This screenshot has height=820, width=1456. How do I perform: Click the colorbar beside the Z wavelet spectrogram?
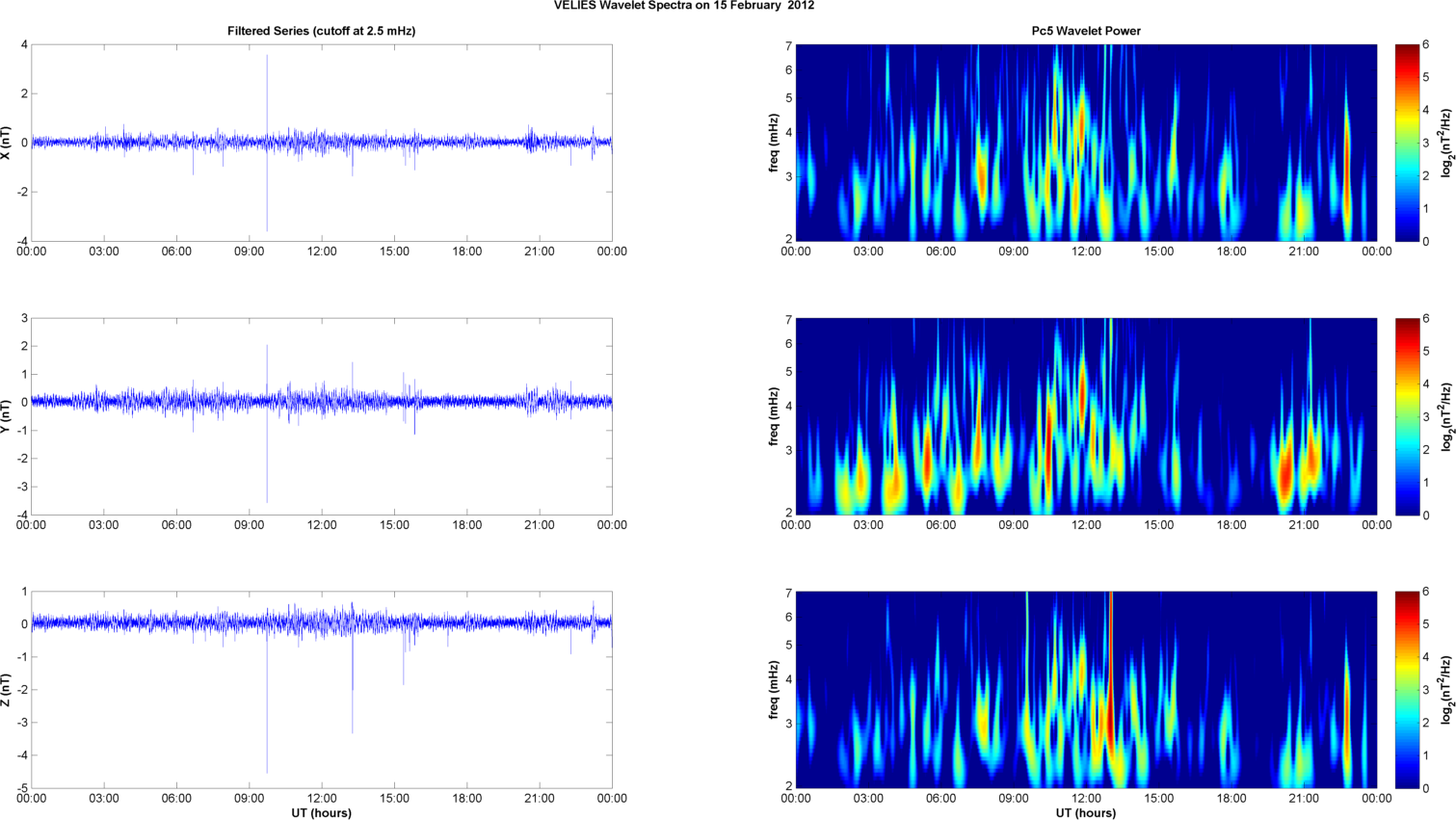(1407, 690)
